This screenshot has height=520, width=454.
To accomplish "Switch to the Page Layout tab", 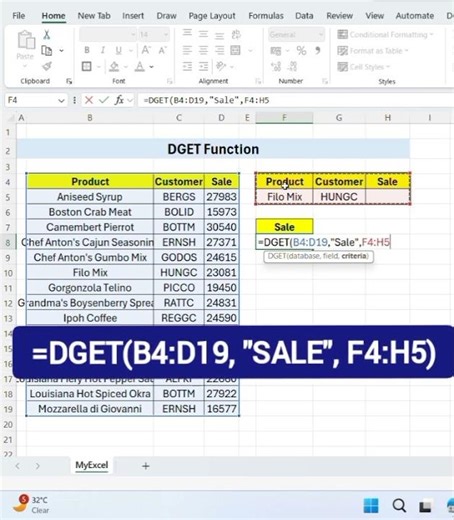I will click(x=212, y=16).
